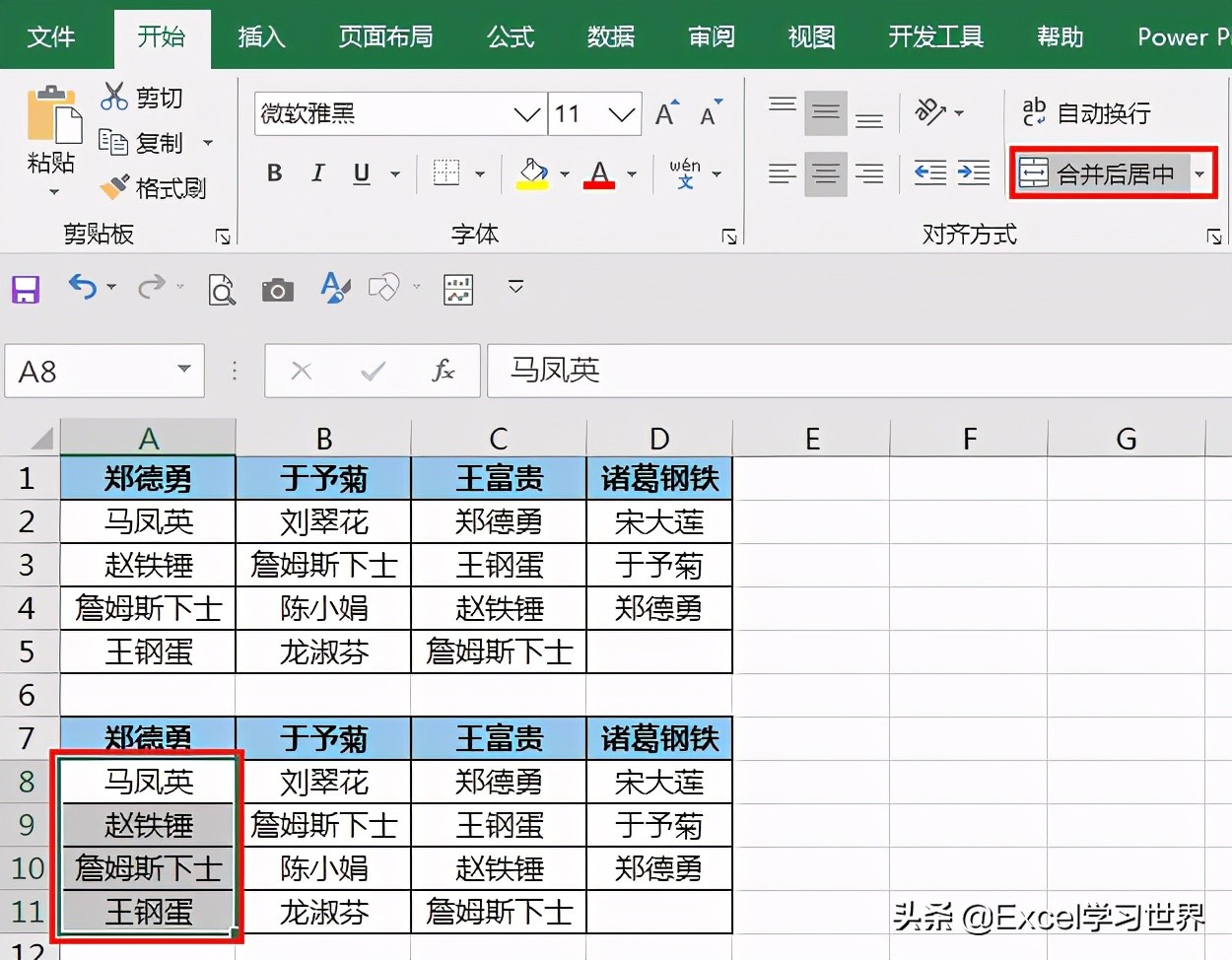Toggle italic formatting
Viewport: 1232px width, 960px height.
tap(317, 173)
